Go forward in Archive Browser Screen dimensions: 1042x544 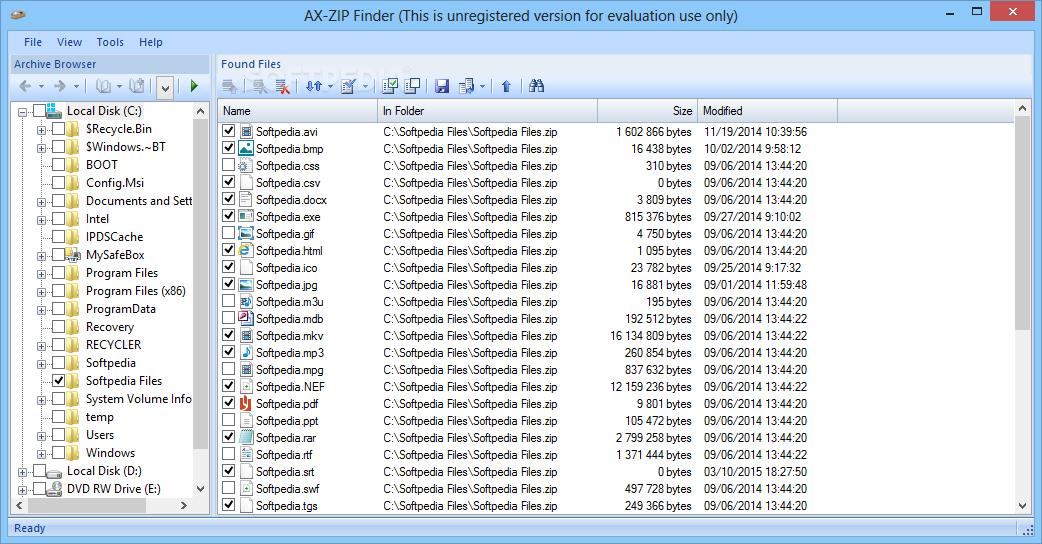[x=60, y=86]
